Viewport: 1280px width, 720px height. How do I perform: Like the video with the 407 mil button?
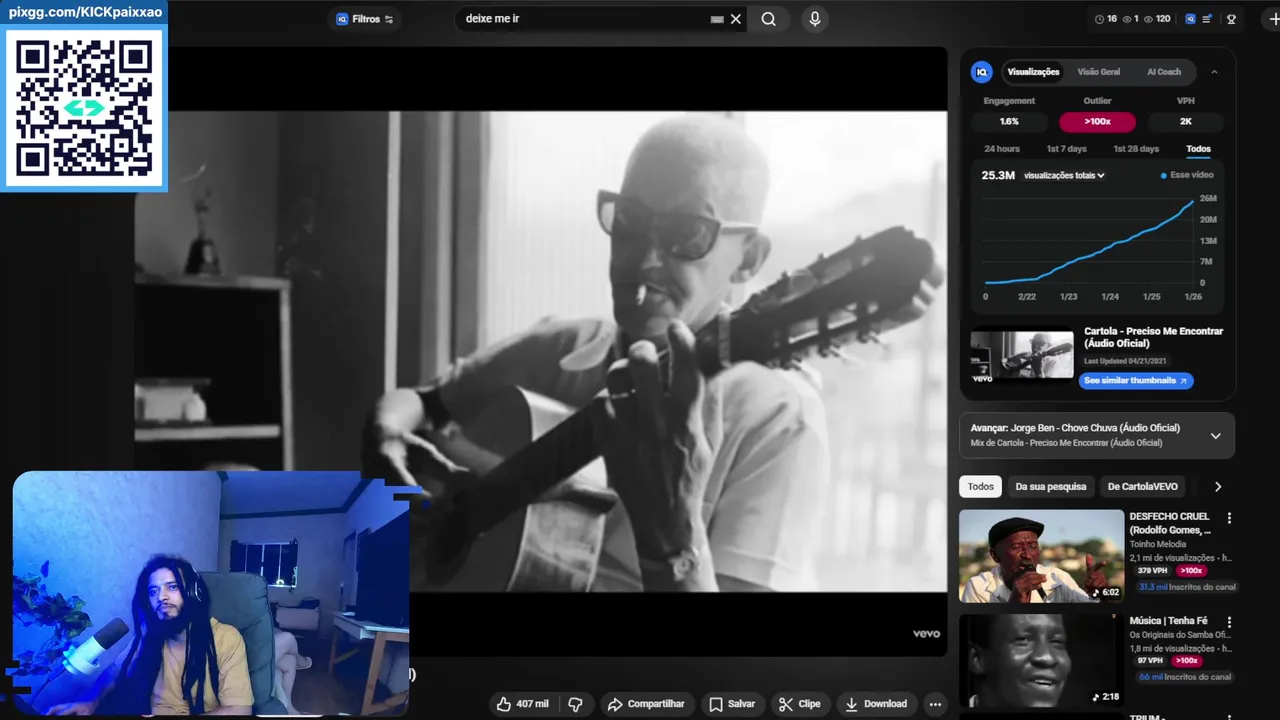coord(523,704)
